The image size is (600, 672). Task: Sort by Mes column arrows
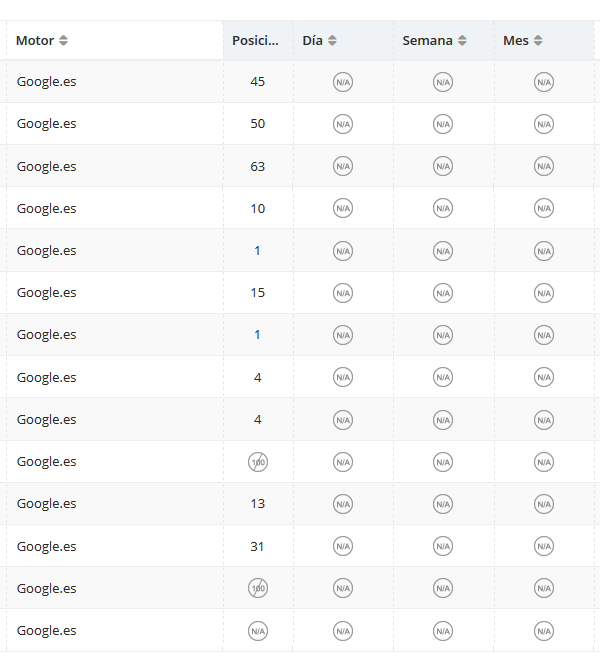point(538,41)
